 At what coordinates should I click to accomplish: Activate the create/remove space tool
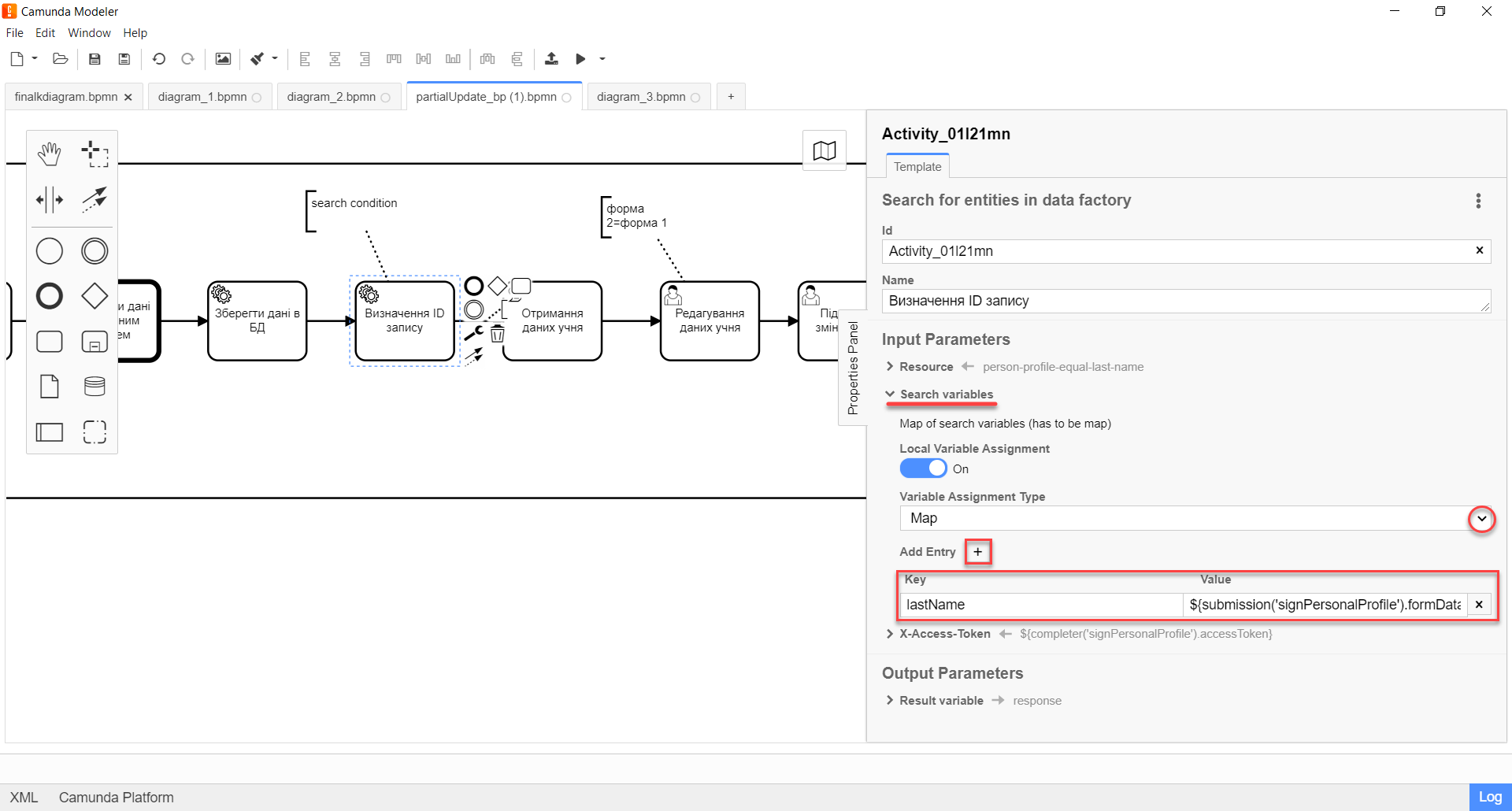click(x=50, y=199)
